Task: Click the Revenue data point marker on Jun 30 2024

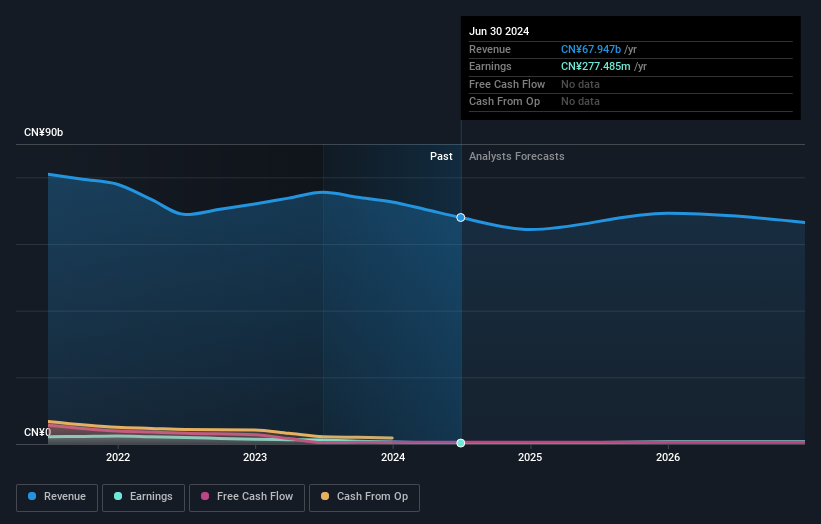Action: pos(461,217)
